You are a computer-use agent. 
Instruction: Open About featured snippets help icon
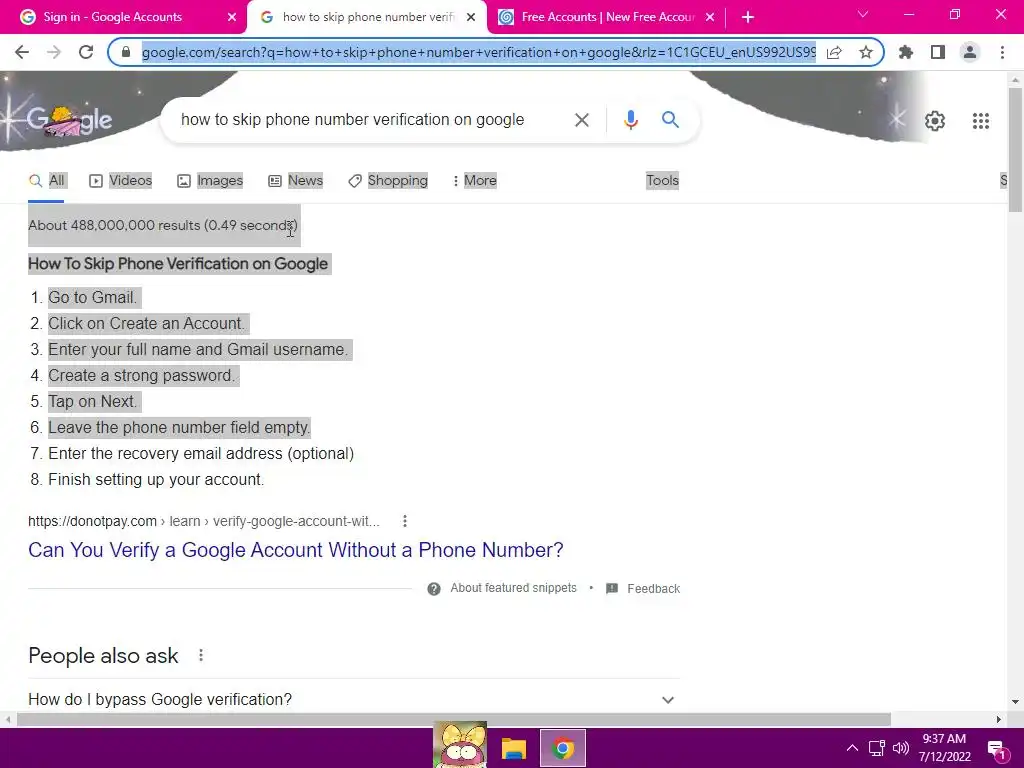tap(434, 589)
